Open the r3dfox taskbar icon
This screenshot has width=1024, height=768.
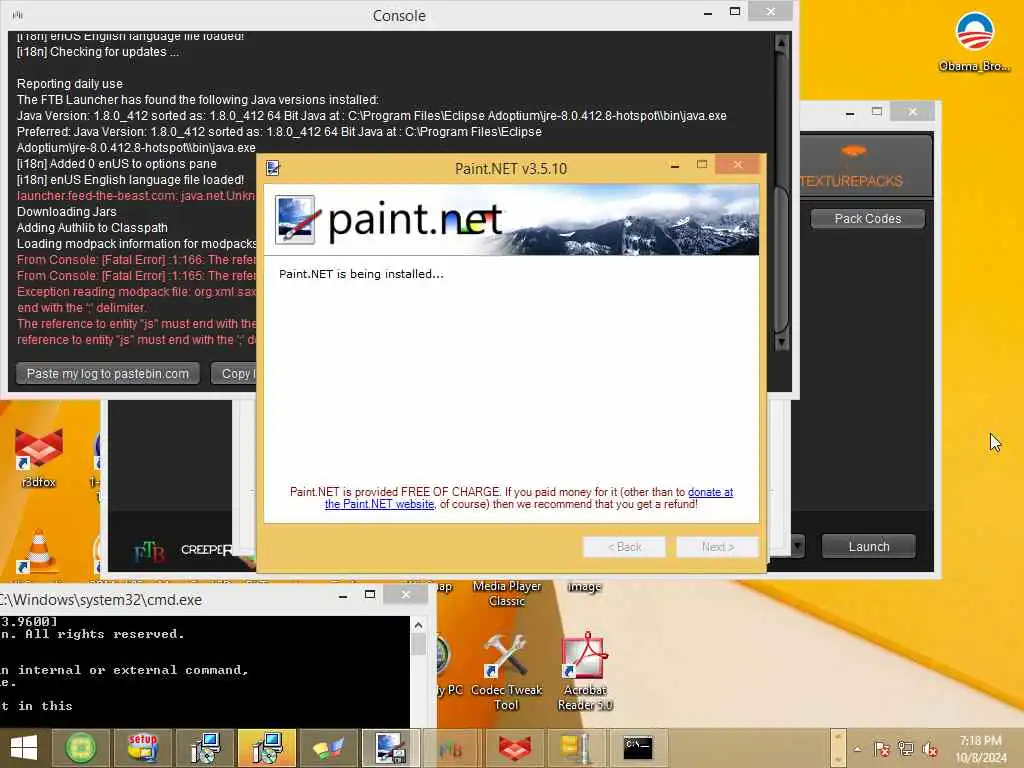click(x=515, y=748)
